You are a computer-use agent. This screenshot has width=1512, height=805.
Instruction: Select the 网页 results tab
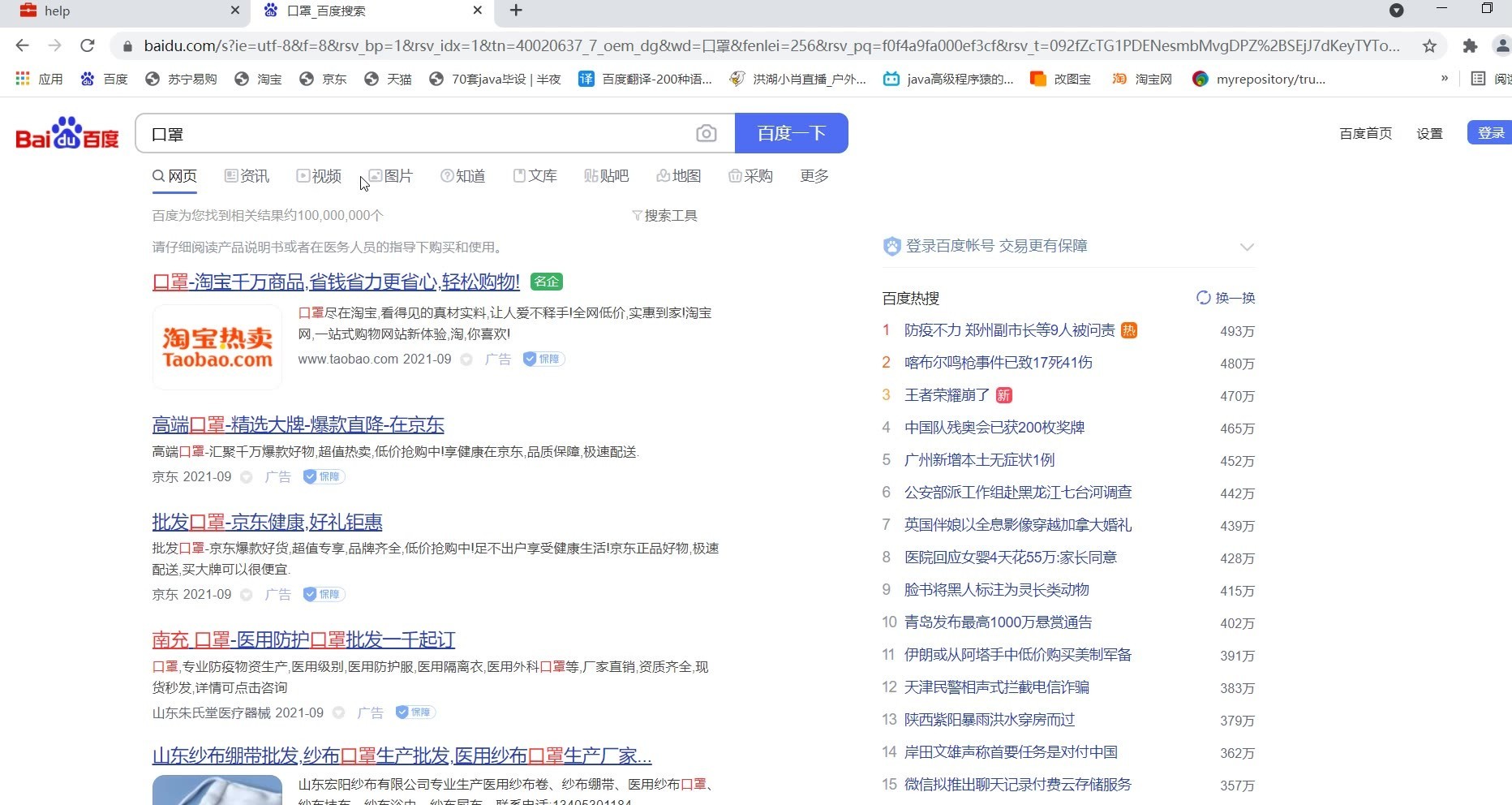(x=175, y=176)
